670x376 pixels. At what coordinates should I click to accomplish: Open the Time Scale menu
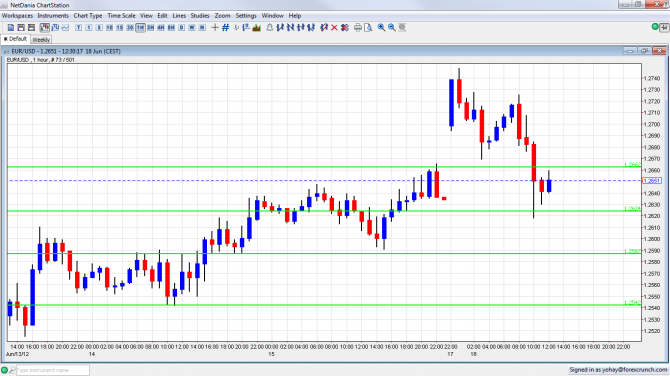(x=121, y=15)
